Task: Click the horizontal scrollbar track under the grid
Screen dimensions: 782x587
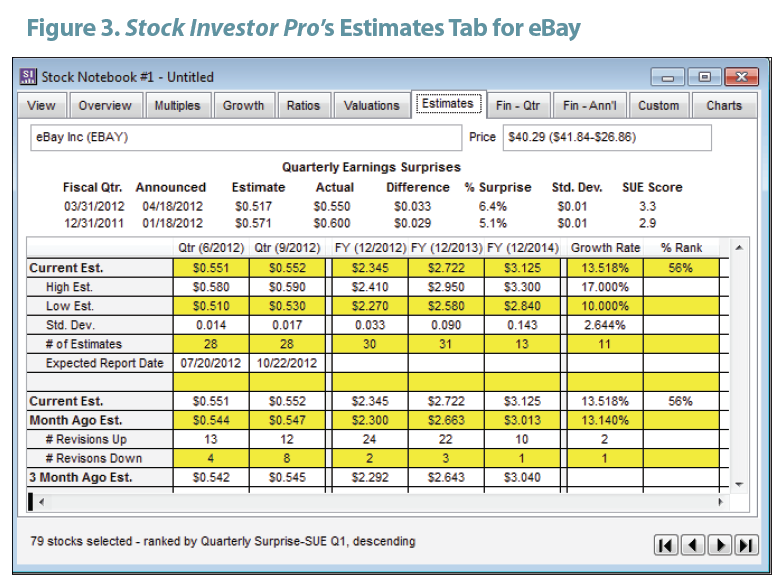Action: coord(381,502)
